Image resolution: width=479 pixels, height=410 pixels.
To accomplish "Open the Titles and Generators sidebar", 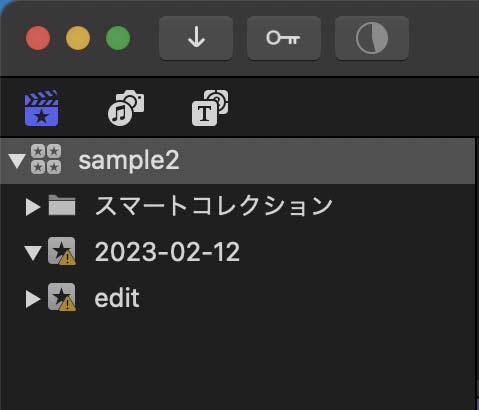I will [x=210, y=108].
